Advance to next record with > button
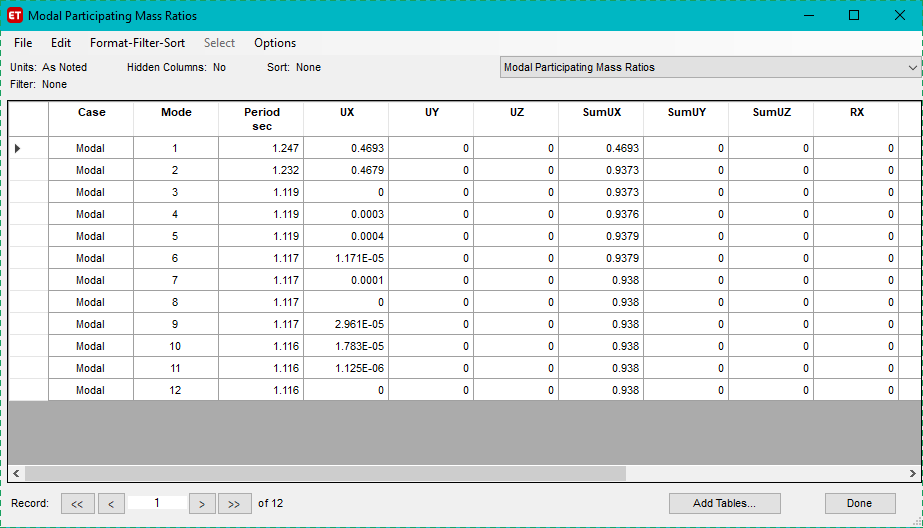Image resolution: width=923 pixels, height=528 pixels. 202,504
